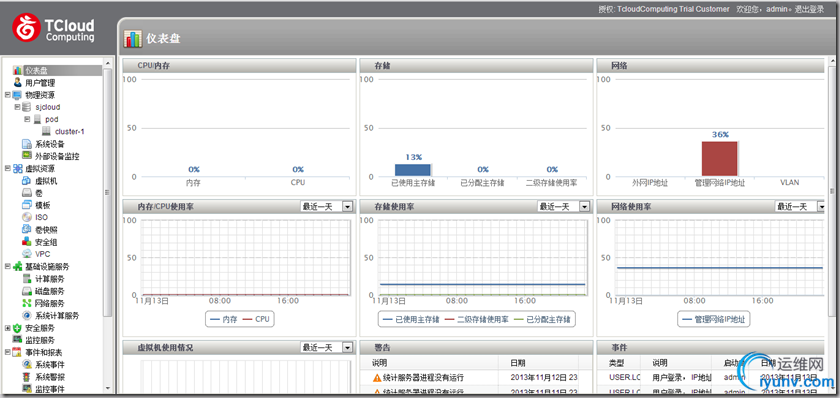Toggle 已分配主存储 legend entry
The image size is (840, 398).
coord(542,319)
